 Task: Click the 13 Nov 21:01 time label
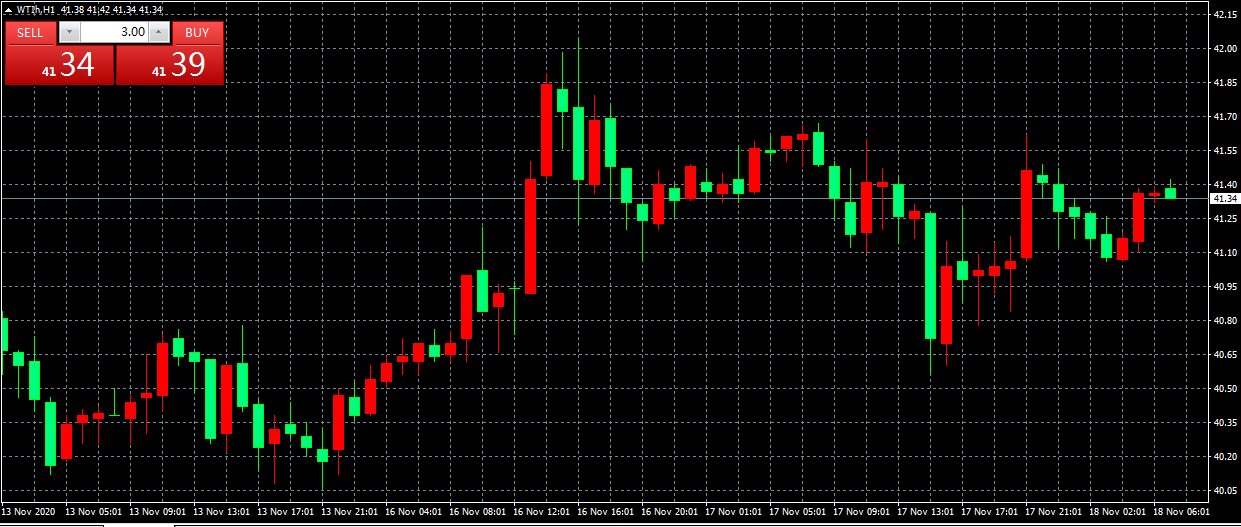[351, 511]
